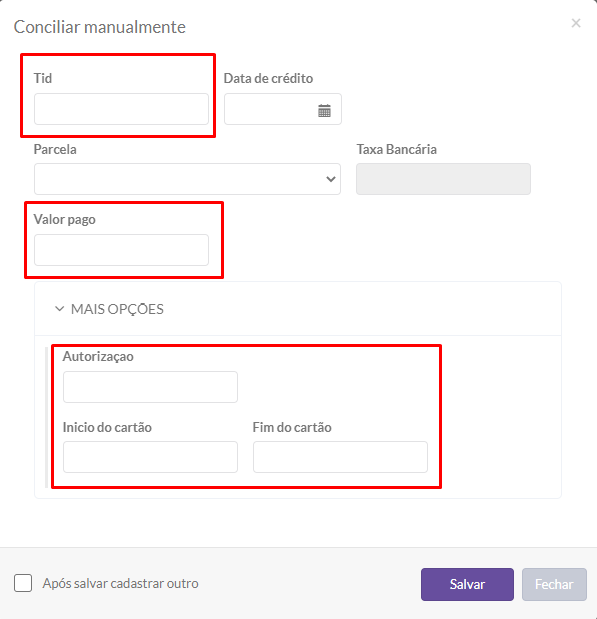The image size is (597, 619).
Task: Click the greyed Taxa Bancária field
Action: pyautogui.click(x=443, y=179)
